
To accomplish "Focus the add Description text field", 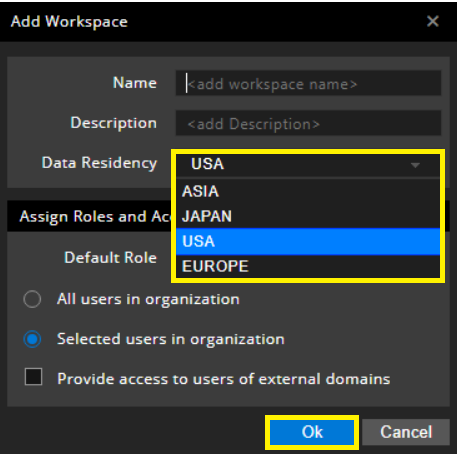I will pyautogui.click(x=308, y=123).
